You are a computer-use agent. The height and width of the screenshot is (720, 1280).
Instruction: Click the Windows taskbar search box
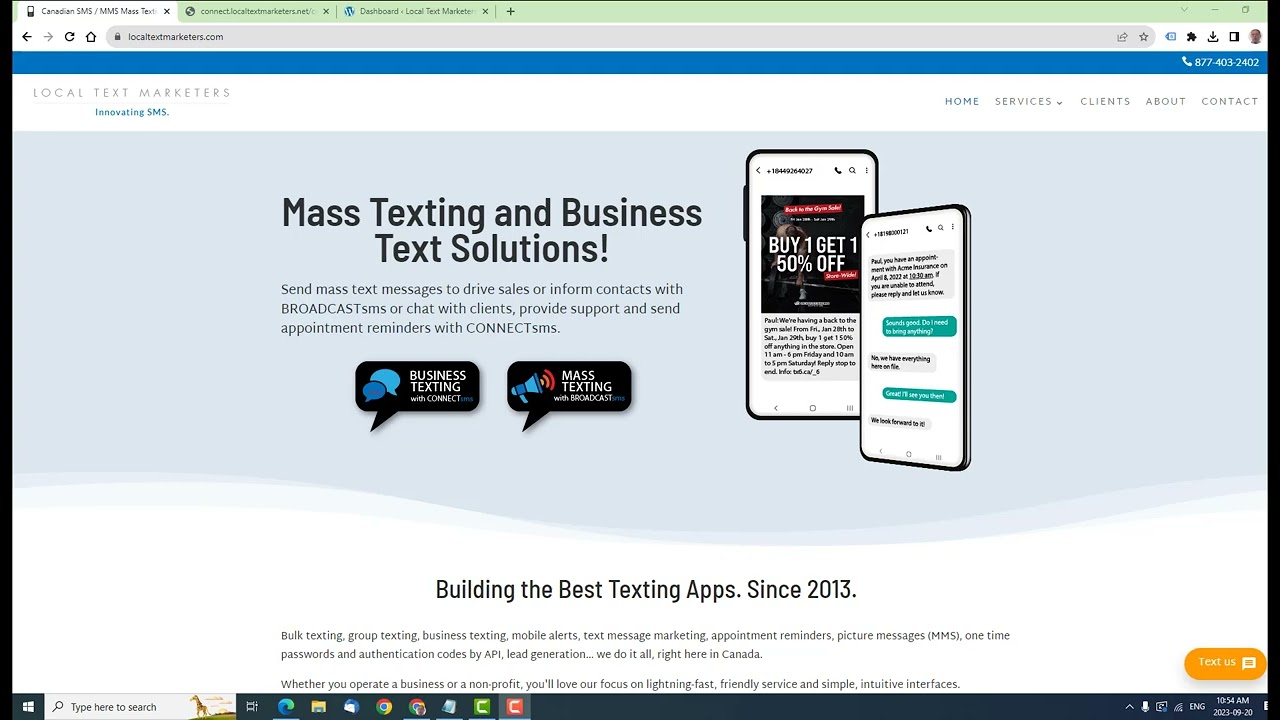click(x=140, y=707)
